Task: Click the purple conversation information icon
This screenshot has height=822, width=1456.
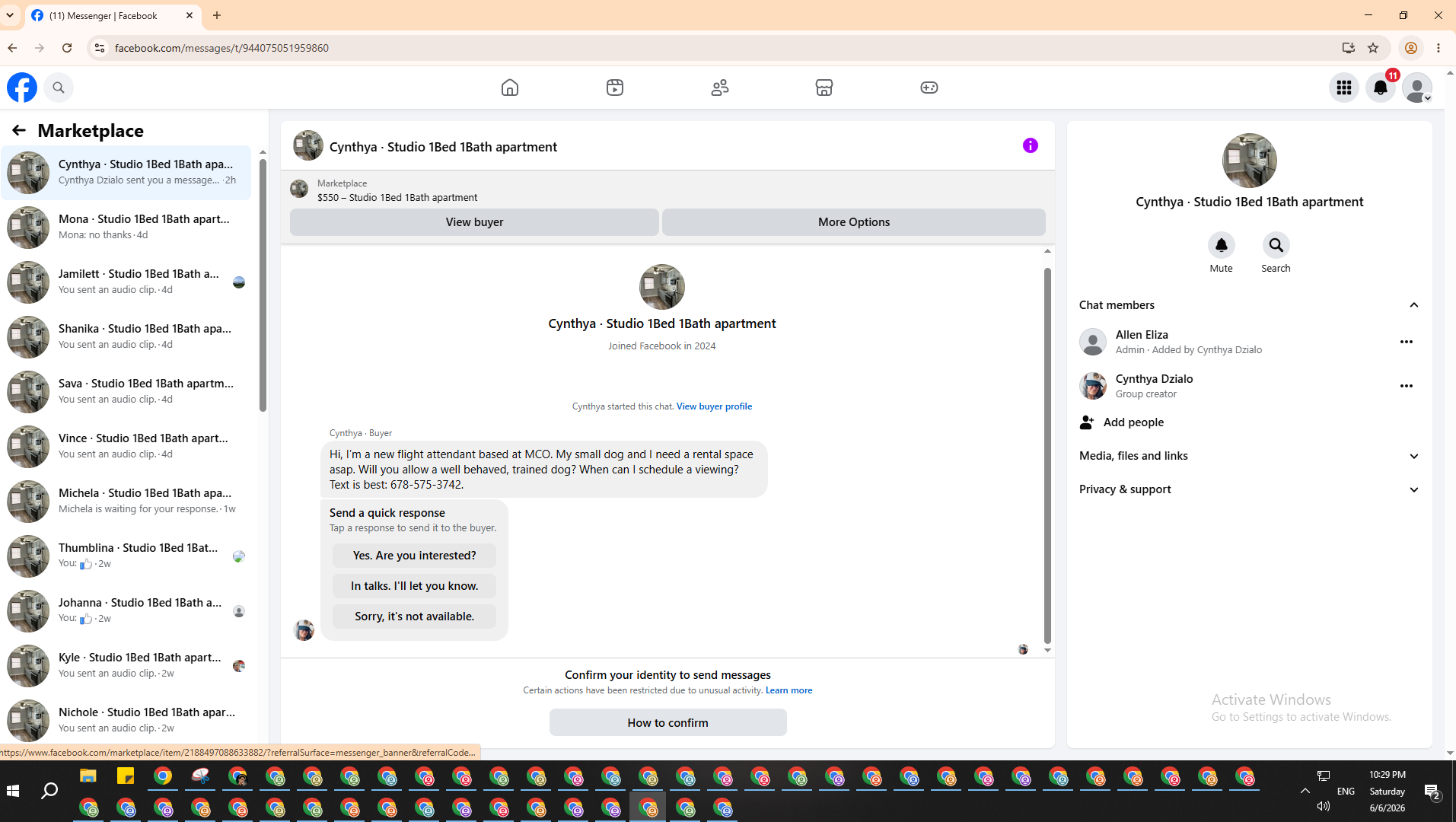Action: pyautogui.click(x=1031, y=145)
